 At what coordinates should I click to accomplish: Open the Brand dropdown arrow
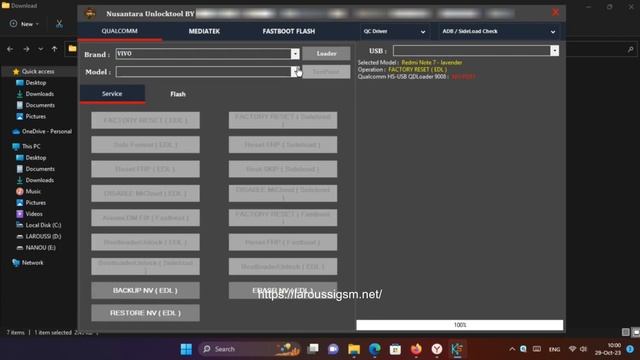pos(295,53)
